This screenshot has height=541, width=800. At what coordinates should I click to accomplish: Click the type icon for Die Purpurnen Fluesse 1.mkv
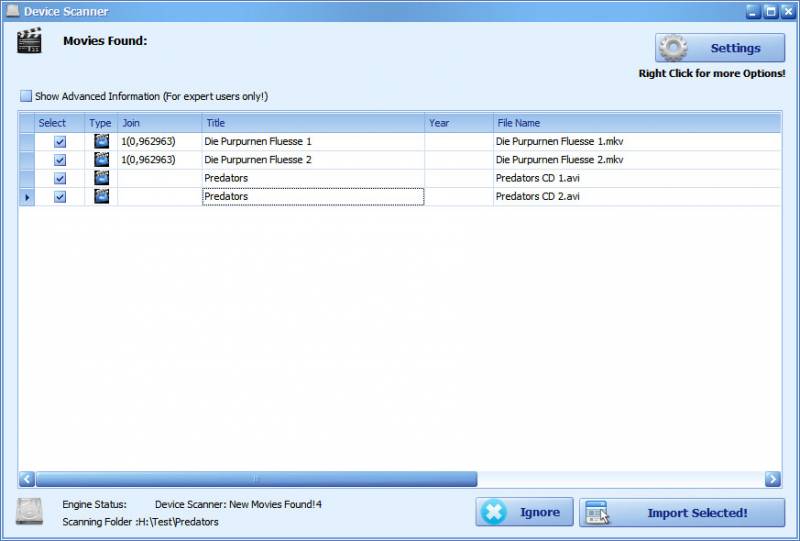tap(102, 141)
